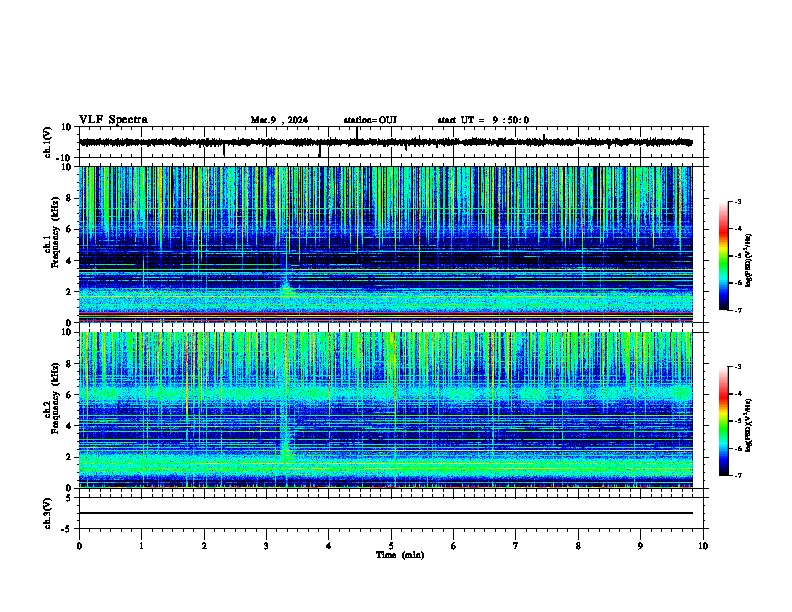Click the ch.2 "Frequency (kHz)" axis label

coord(55,398)
